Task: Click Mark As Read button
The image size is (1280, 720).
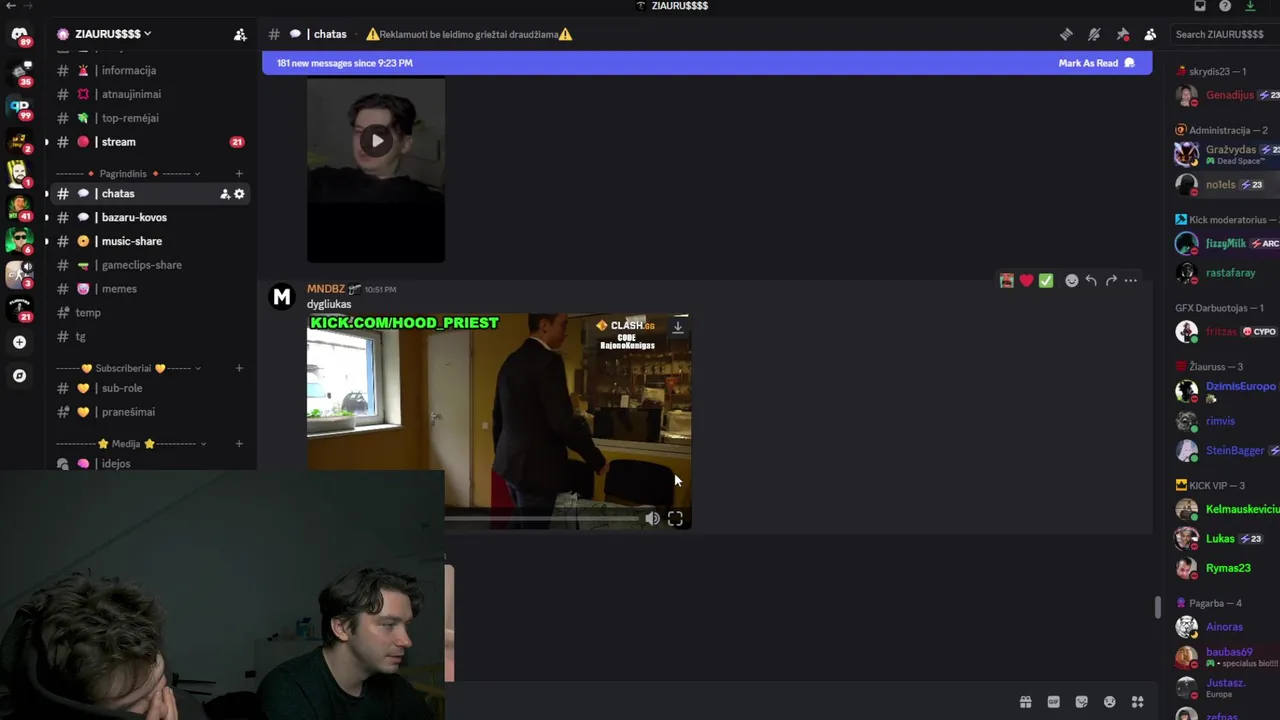Action: pyautogui.click(x=1096, y=63)
